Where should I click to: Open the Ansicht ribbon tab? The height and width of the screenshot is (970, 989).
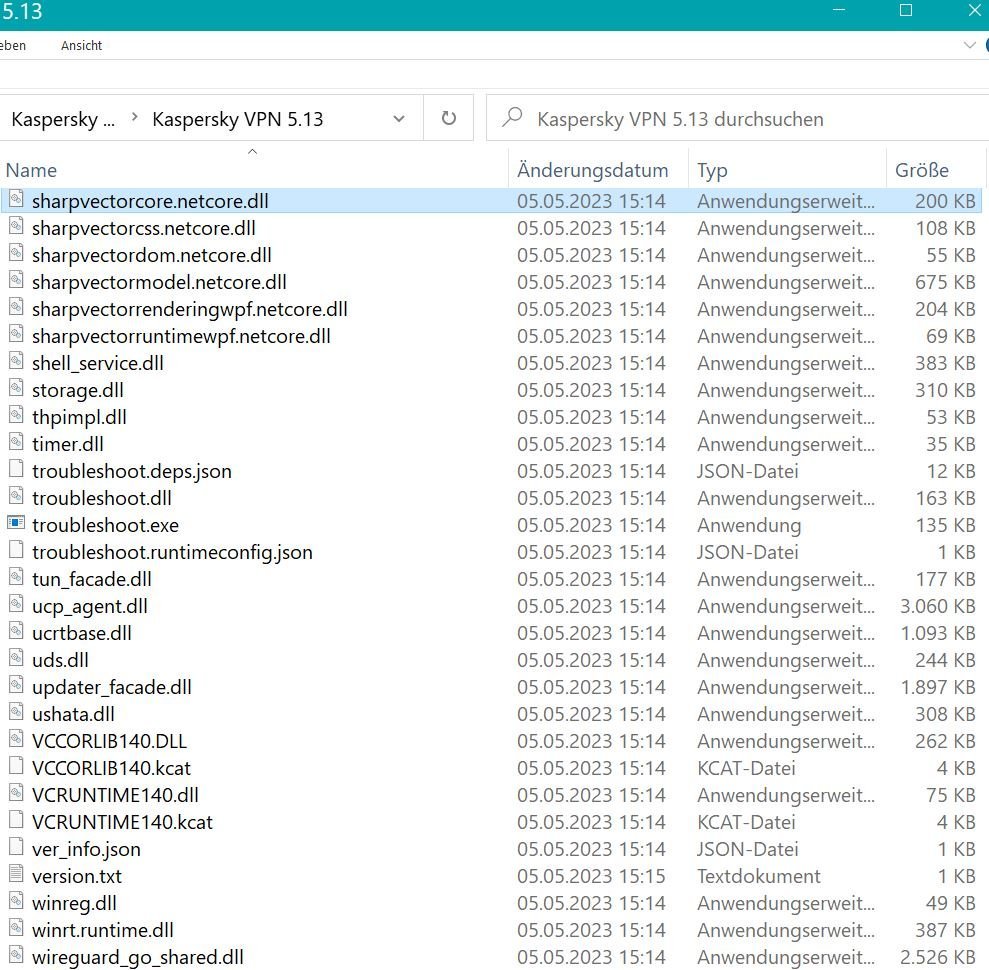[x=81, y=45]
